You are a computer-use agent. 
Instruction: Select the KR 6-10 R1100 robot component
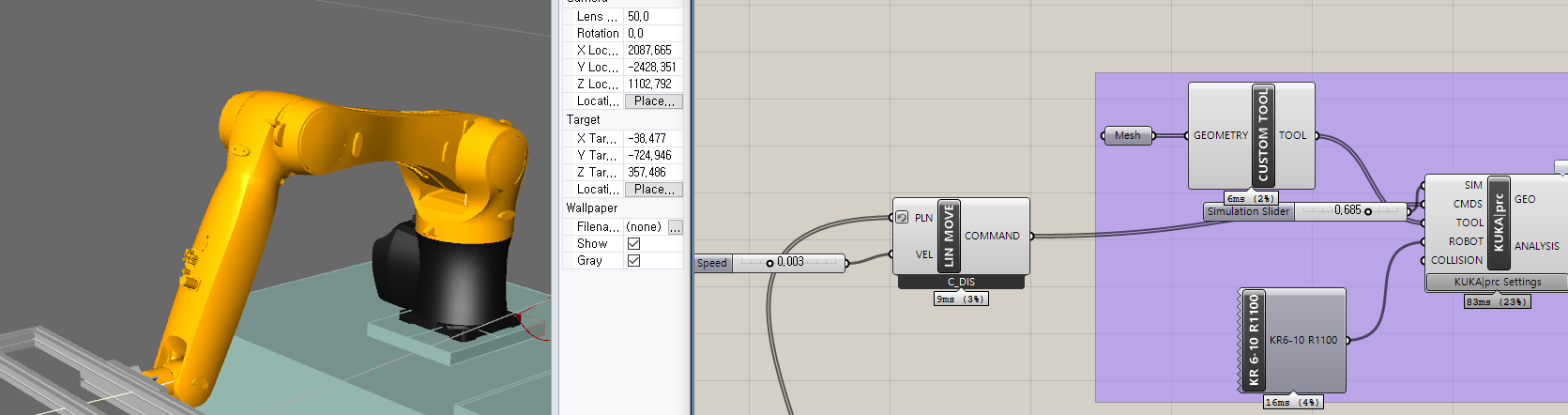pos(1255,340)
